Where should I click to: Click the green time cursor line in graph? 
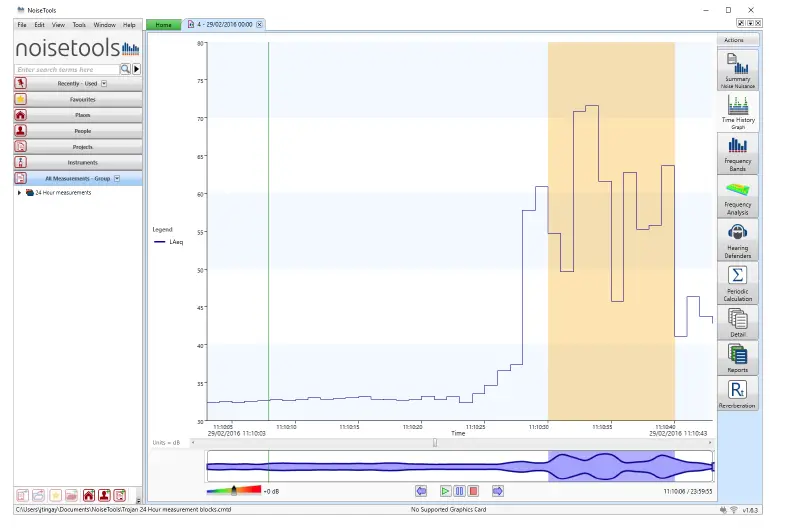tap(268, 231)
